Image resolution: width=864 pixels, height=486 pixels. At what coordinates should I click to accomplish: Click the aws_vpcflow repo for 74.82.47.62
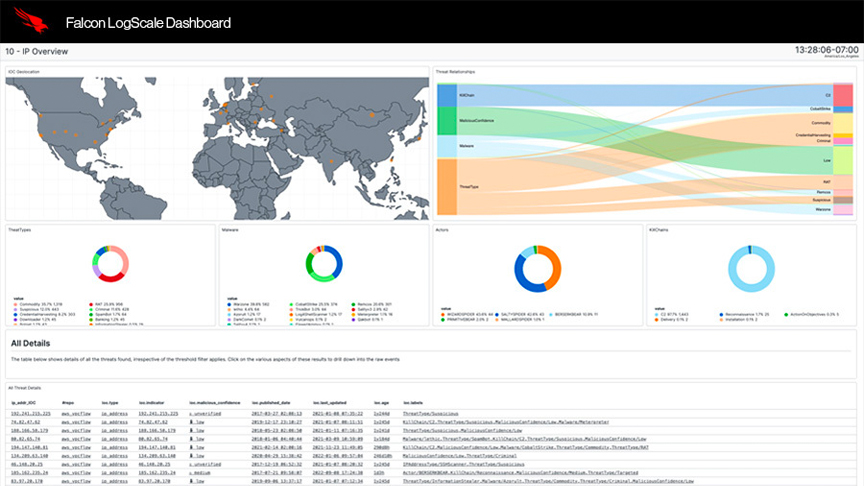point(76,422)
